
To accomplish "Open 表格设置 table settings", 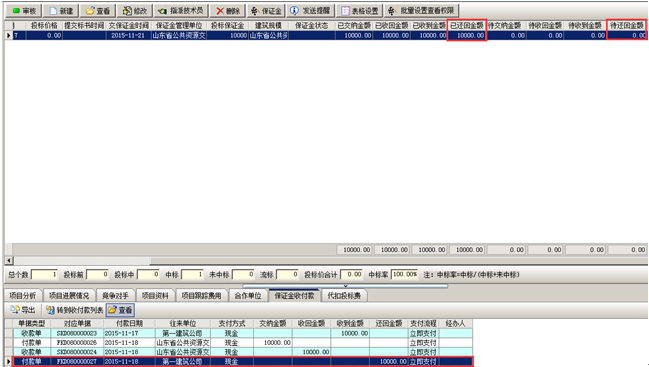I will 360,11.
